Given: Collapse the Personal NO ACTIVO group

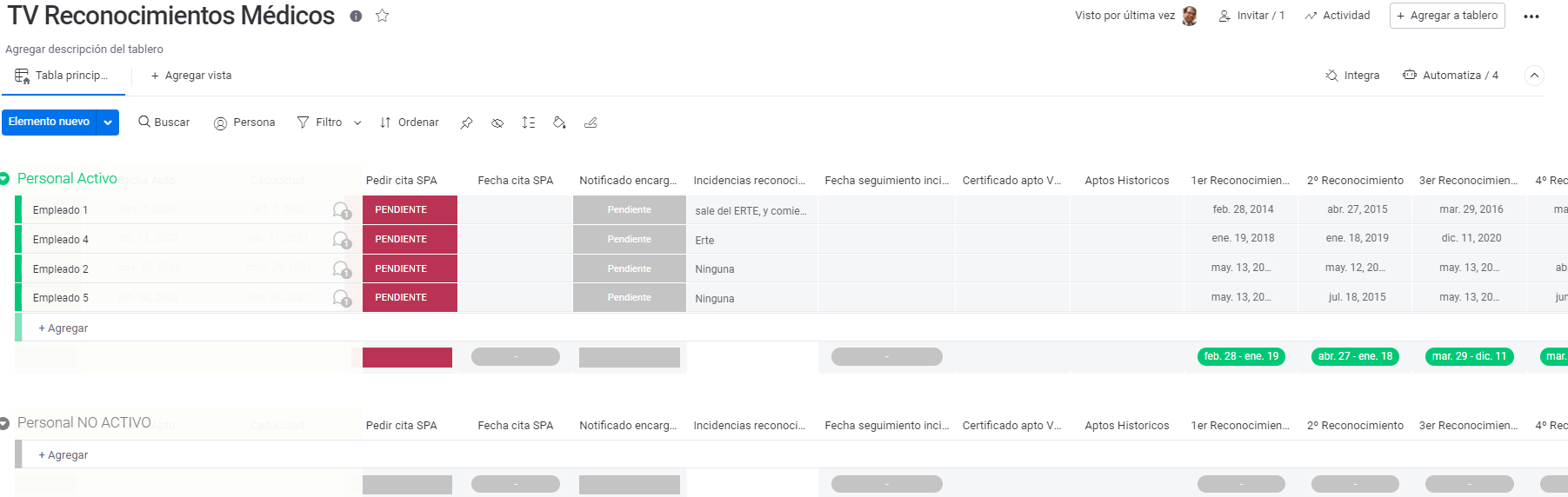Looking at the screenshot, I should [5, 423].
